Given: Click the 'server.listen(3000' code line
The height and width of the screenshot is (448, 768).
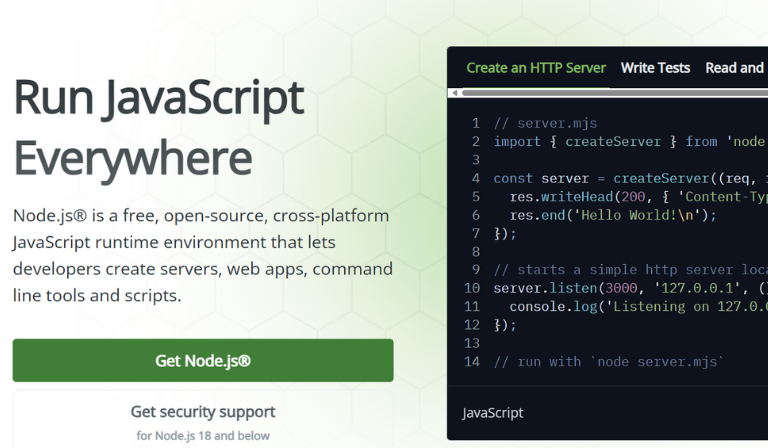Looking at the screenshot, I should 630,288.
